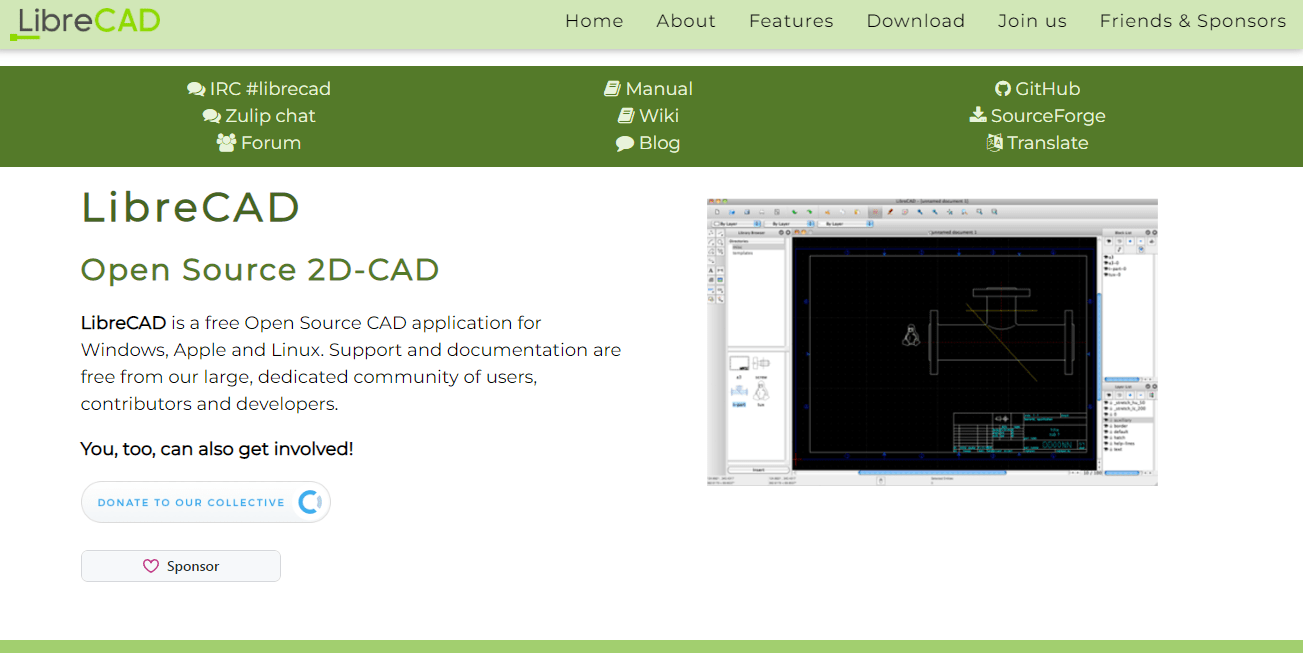The image size is (1303, 653).
Task: Click the Manual book icon
Action: (612, 89)
